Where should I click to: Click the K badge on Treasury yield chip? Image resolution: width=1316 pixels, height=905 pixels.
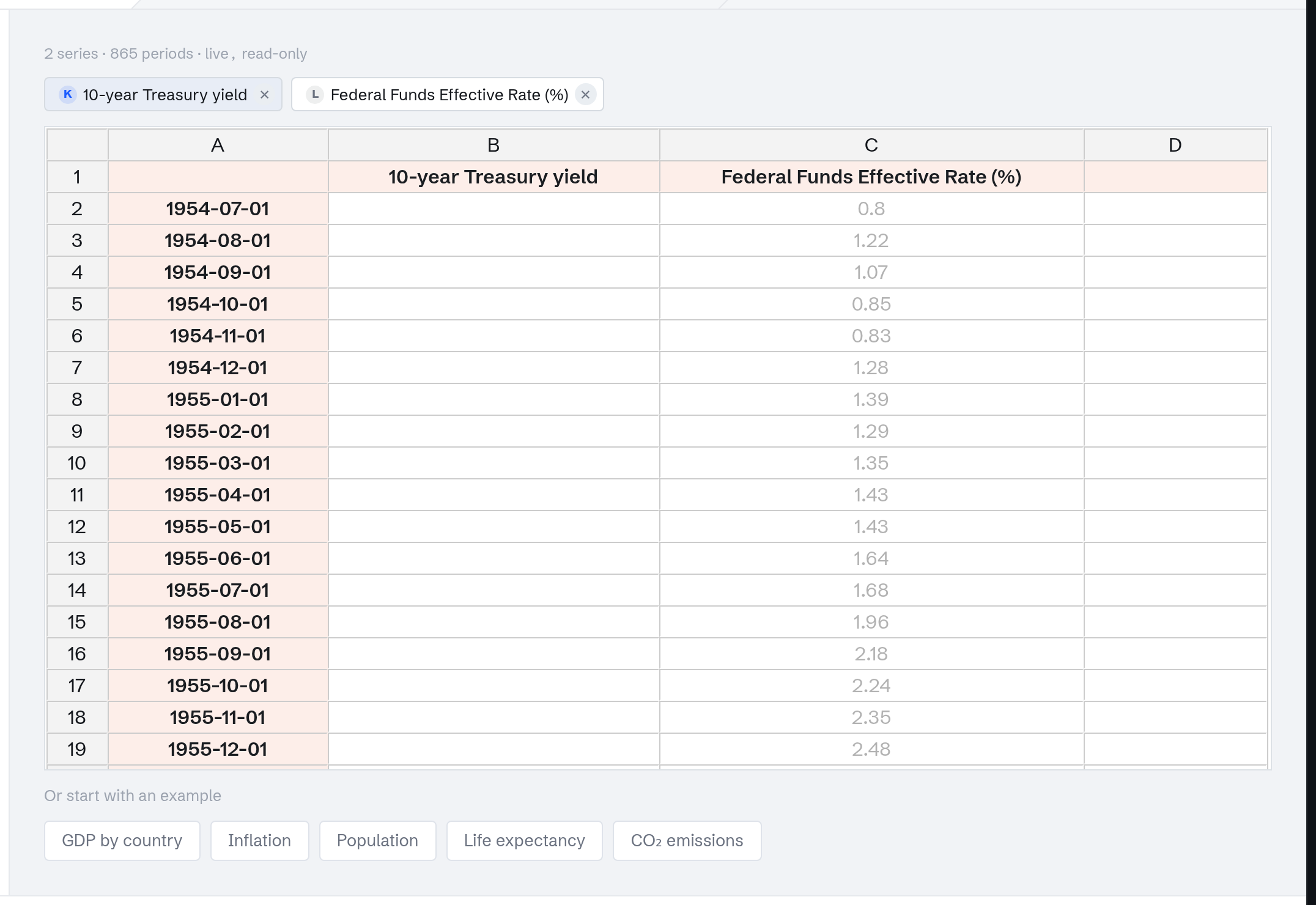coord(68,94)
